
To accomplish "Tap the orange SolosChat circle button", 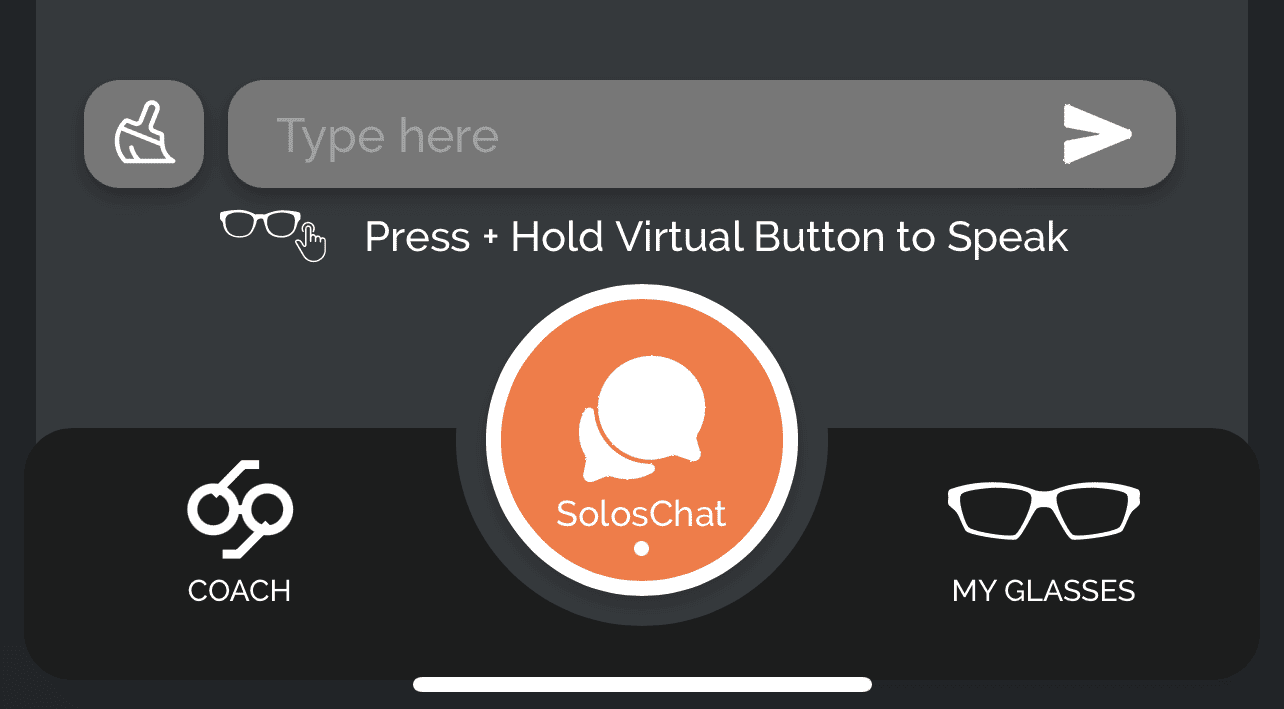I will (642, 440).
